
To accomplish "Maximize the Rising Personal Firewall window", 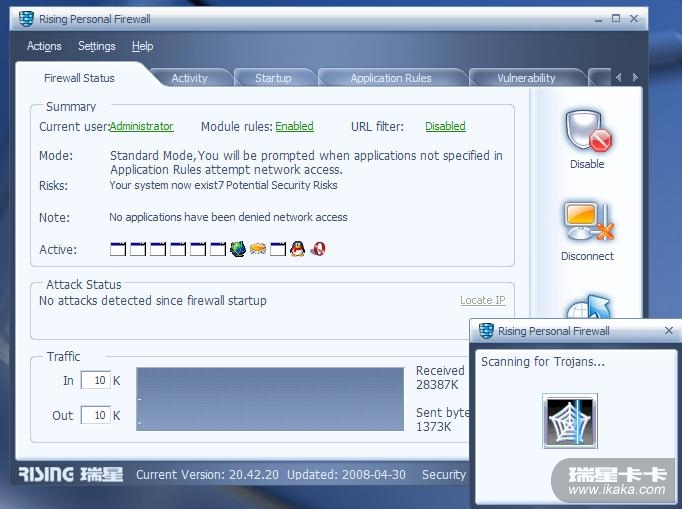I will coord(616,18).
